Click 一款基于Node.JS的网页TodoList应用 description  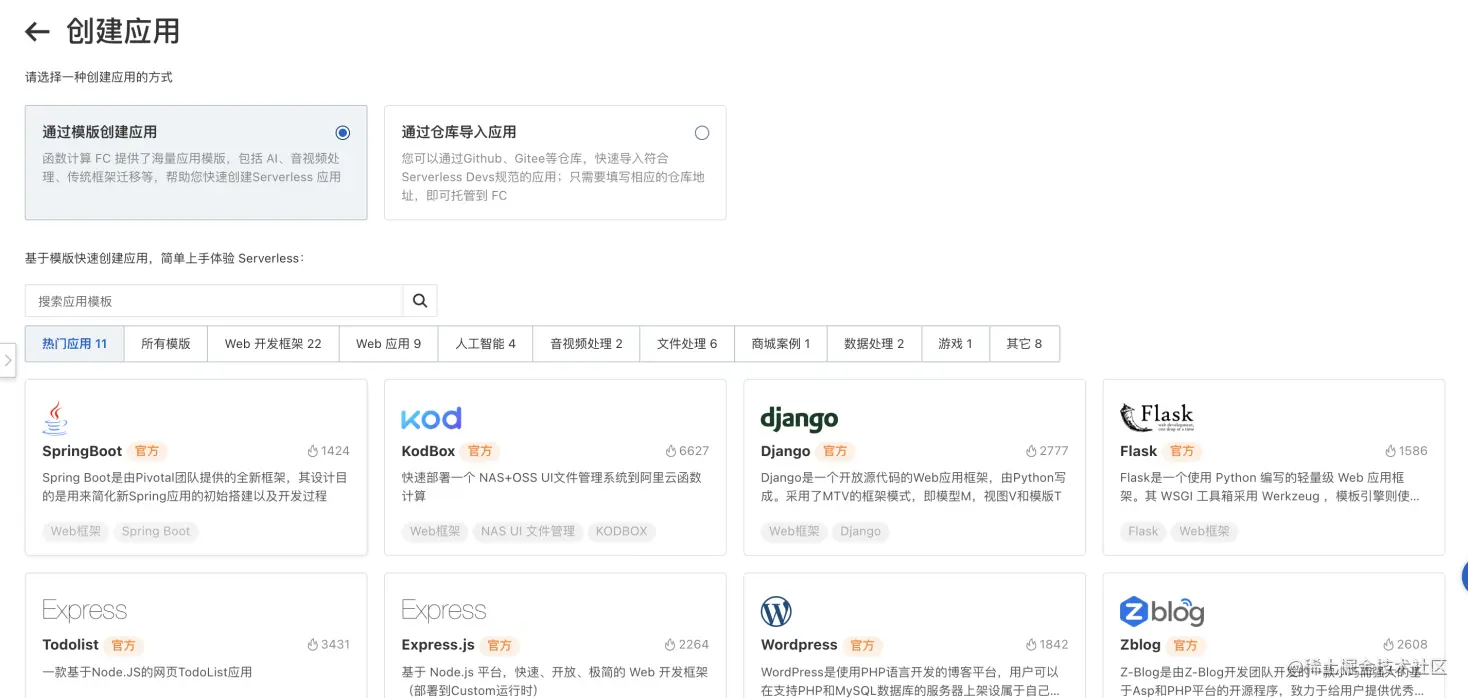[x=147, y=672]
